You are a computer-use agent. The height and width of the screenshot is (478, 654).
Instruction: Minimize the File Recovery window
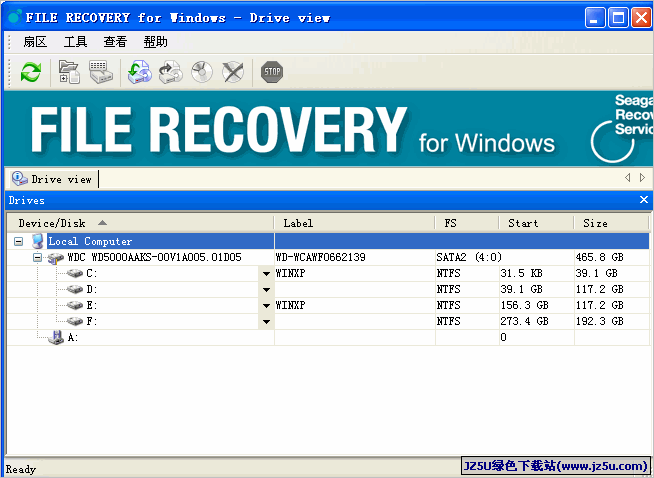[x=595, y=18]
